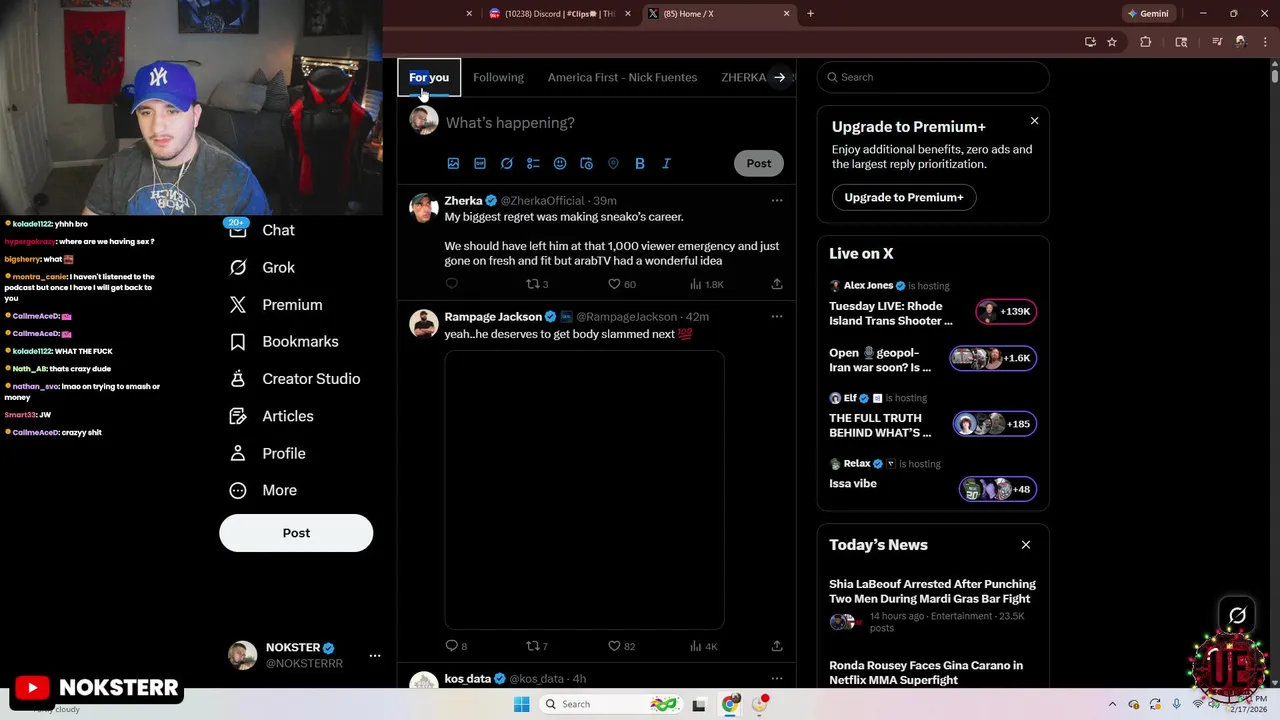
Task: Join Relax's Issa vibe space
Action: click(932, 479)
